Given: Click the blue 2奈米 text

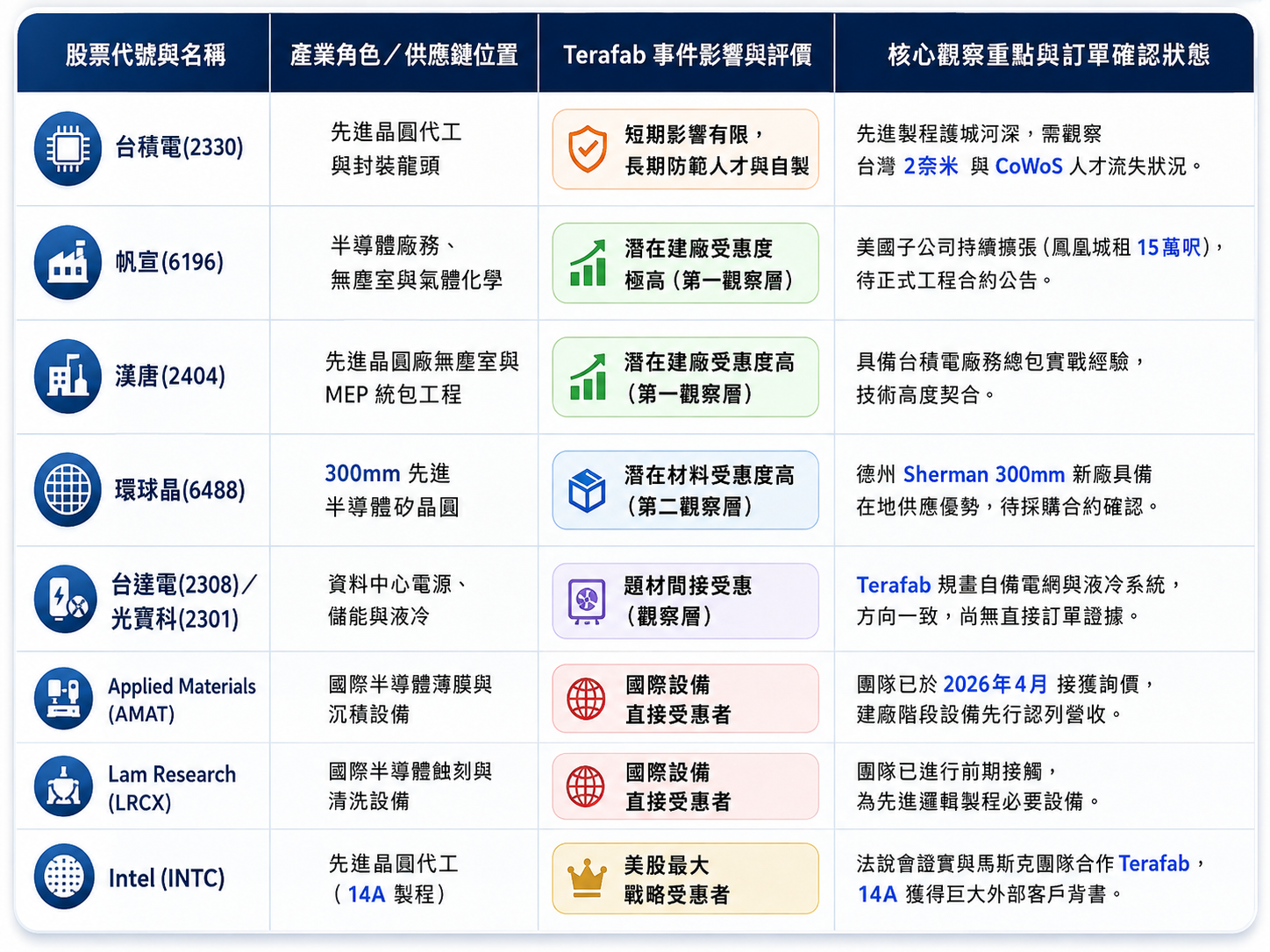Looking at the screenshot, I should pyautogui.click(x=931, y=166).
